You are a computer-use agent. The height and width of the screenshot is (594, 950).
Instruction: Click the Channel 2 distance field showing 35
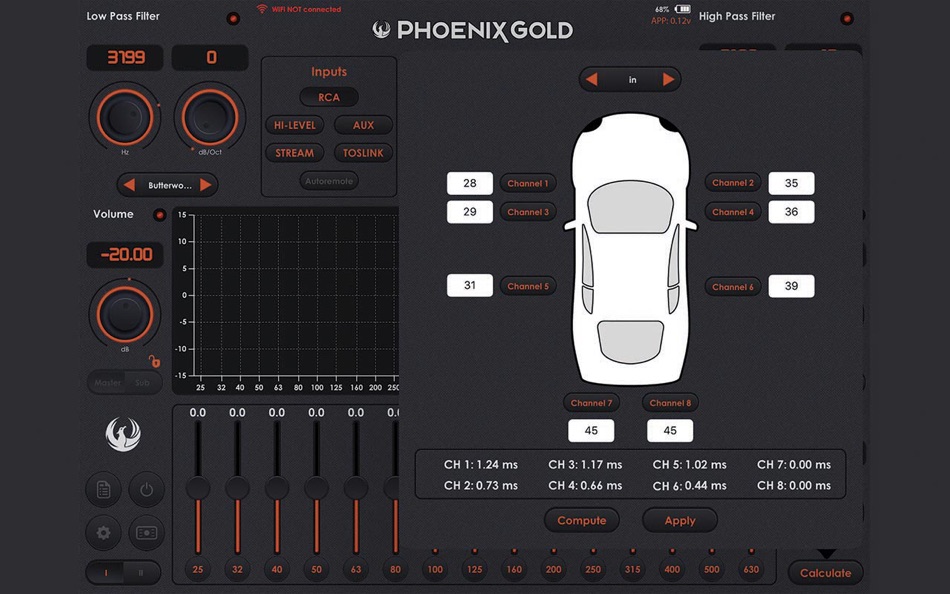(791, 183)
